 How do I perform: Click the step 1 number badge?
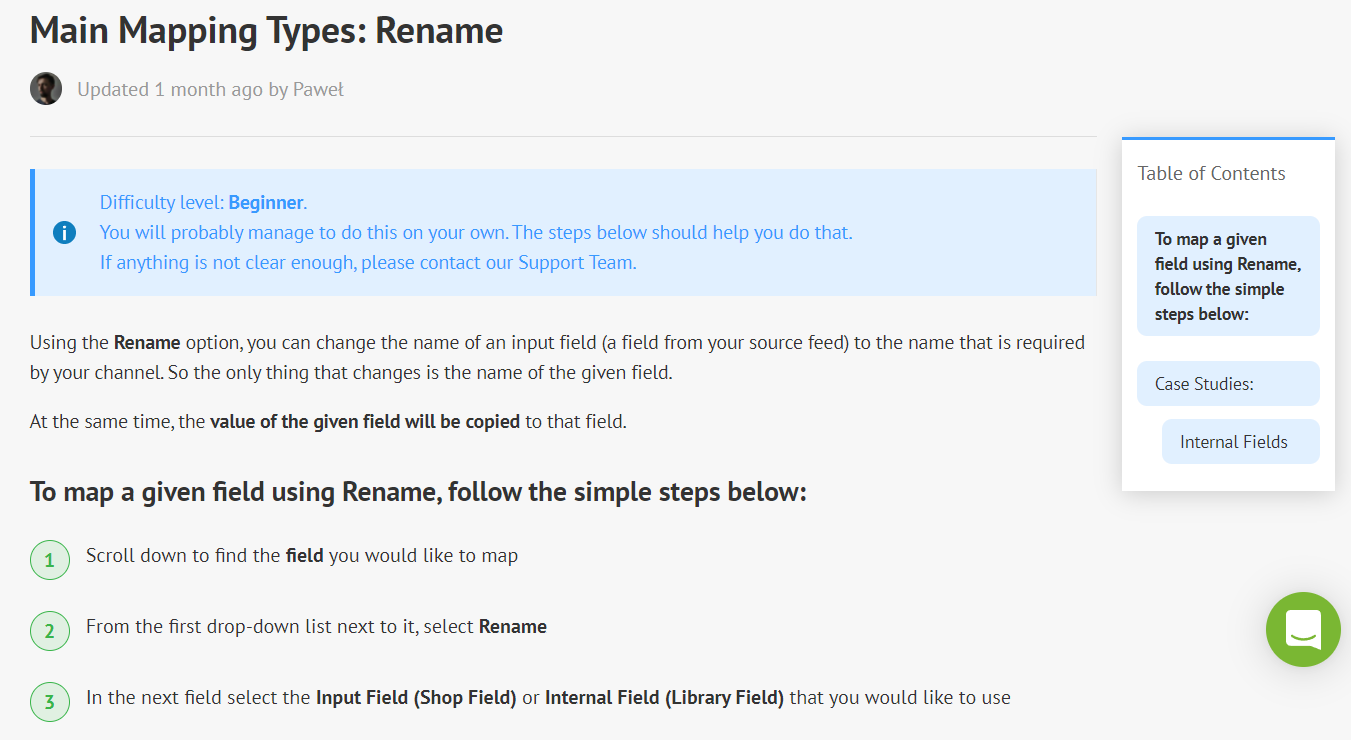click(x=50, y=560)
